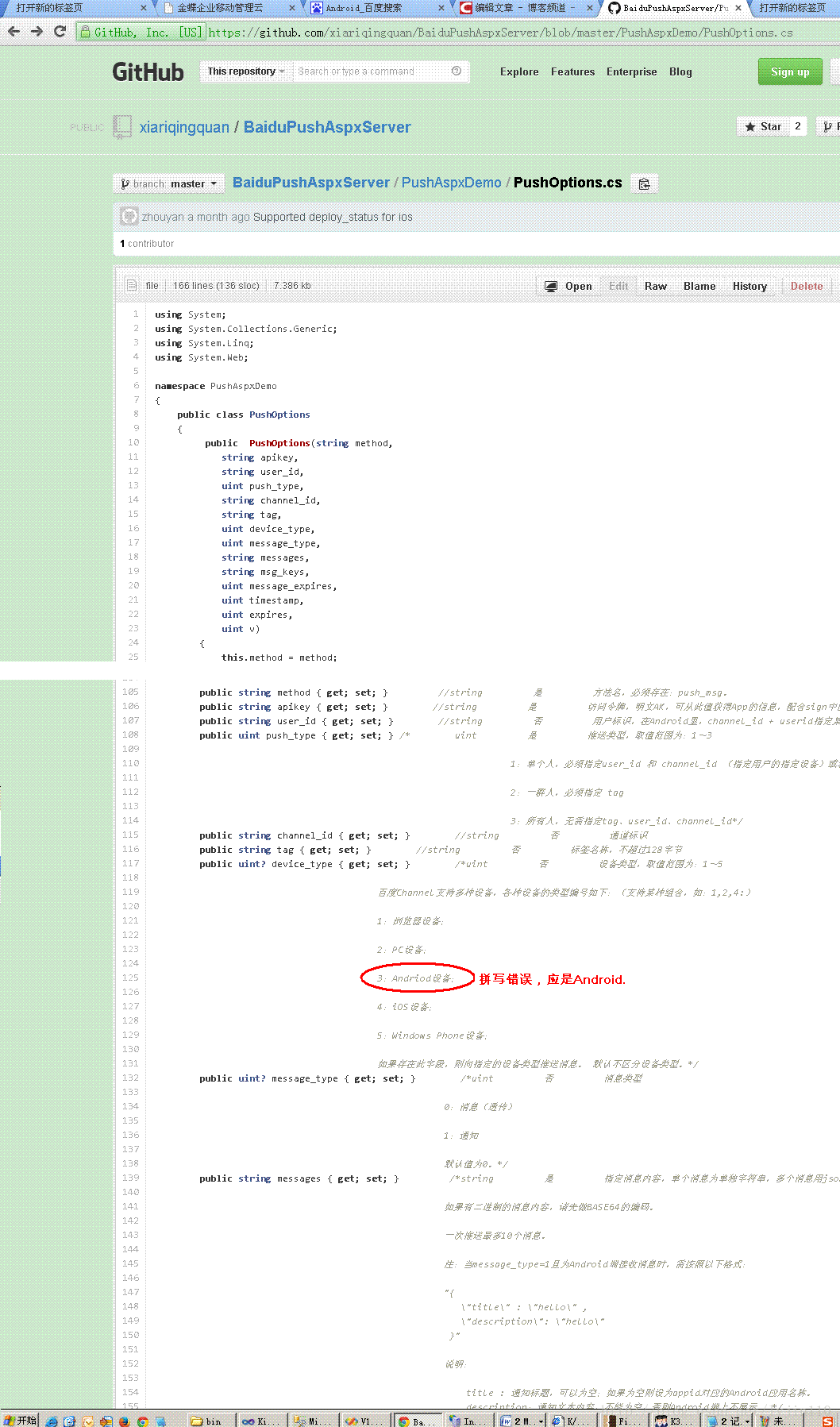Open the Enterprise menu item
The width and height of the screenshot is (840, 1427).
[631, 71]
